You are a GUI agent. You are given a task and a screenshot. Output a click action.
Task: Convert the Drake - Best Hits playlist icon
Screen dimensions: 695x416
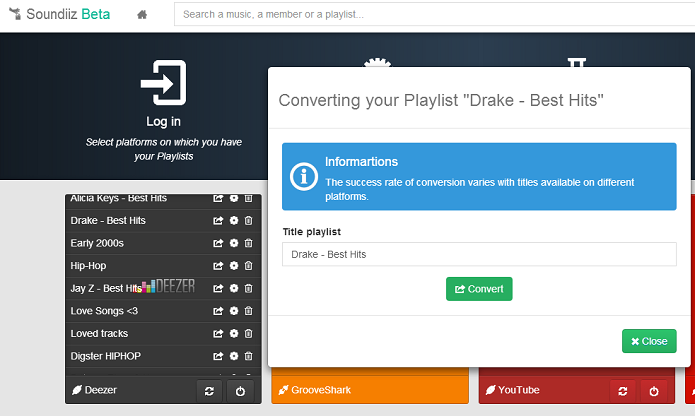click(x=218, y=221)
